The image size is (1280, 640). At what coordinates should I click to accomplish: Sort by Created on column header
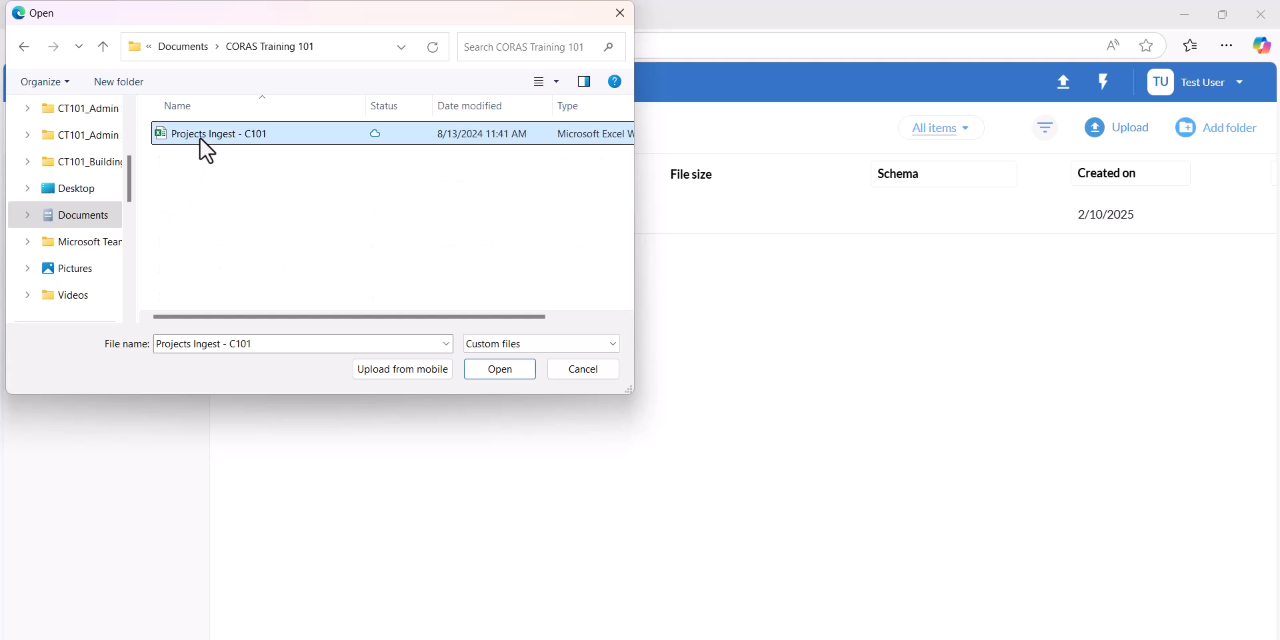pos(1106,173)
